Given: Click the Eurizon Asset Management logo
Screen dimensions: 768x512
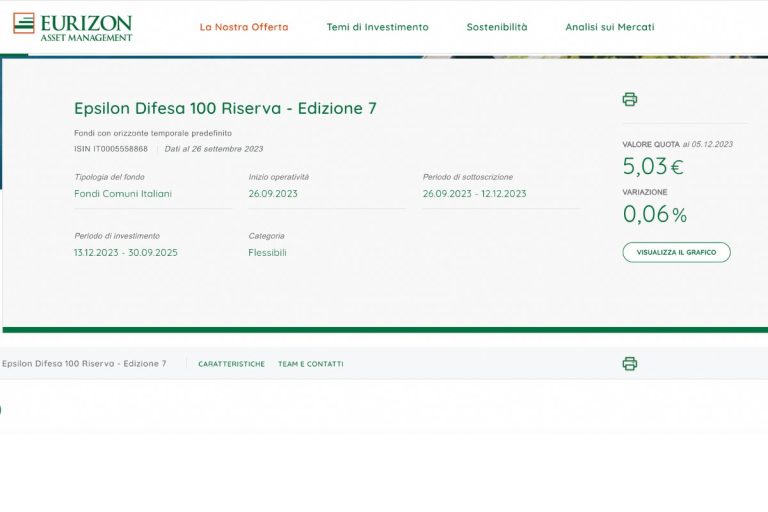Looking at the screenshot, I should click(72, 26).
